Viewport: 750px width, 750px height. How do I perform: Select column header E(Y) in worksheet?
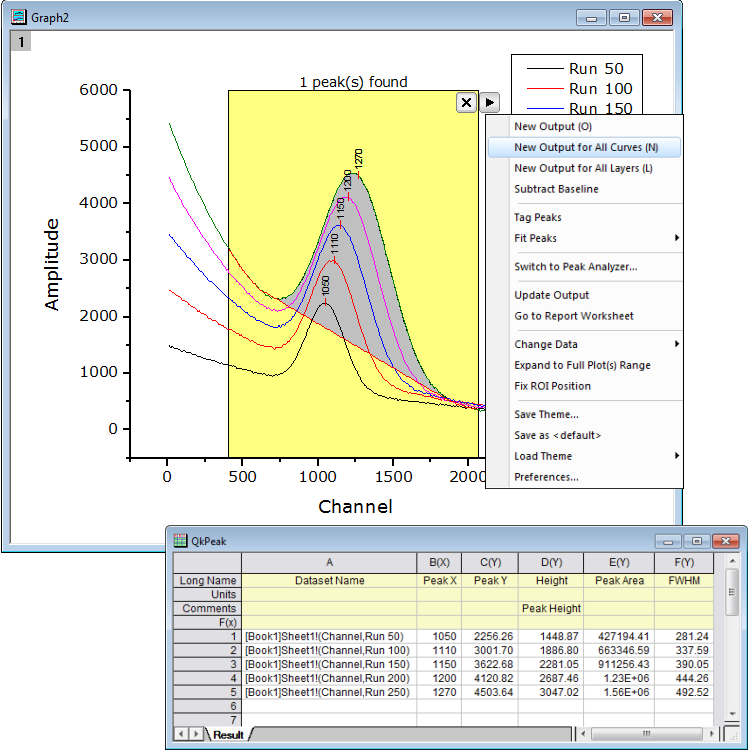[619, 563]
